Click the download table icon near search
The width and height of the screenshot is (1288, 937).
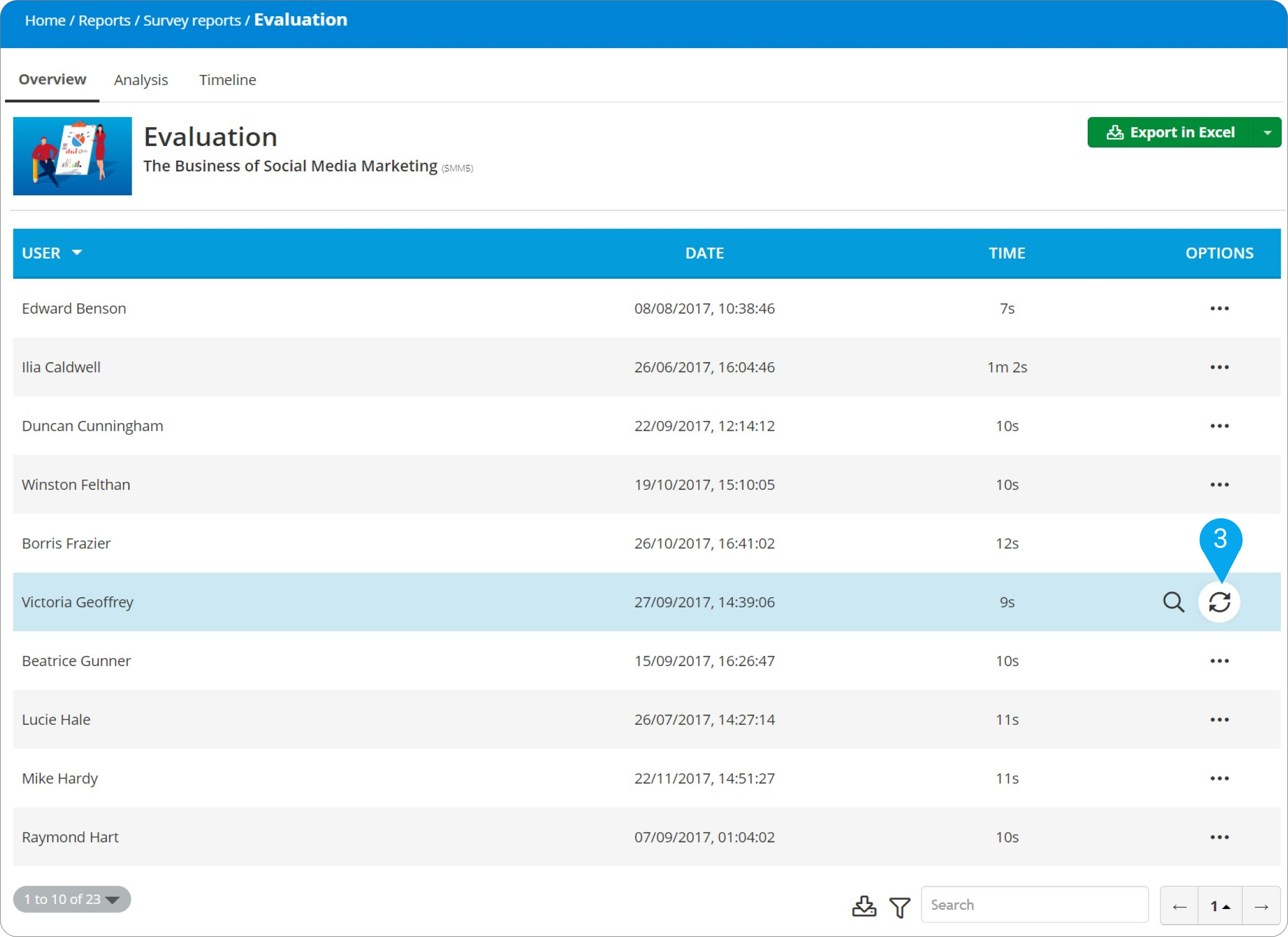coord(864,906)
